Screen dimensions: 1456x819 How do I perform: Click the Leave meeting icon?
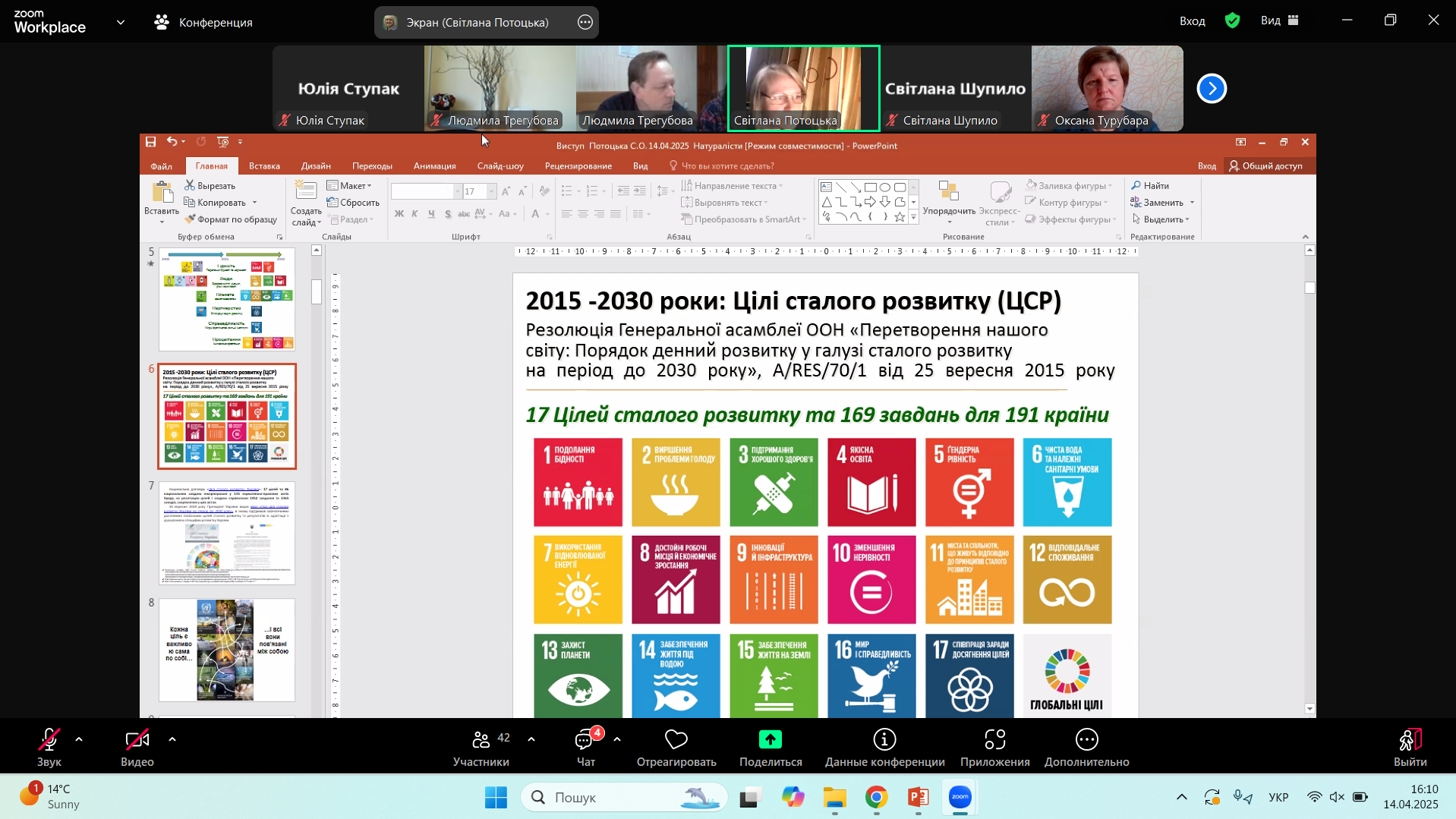(x=1410, y=739)
